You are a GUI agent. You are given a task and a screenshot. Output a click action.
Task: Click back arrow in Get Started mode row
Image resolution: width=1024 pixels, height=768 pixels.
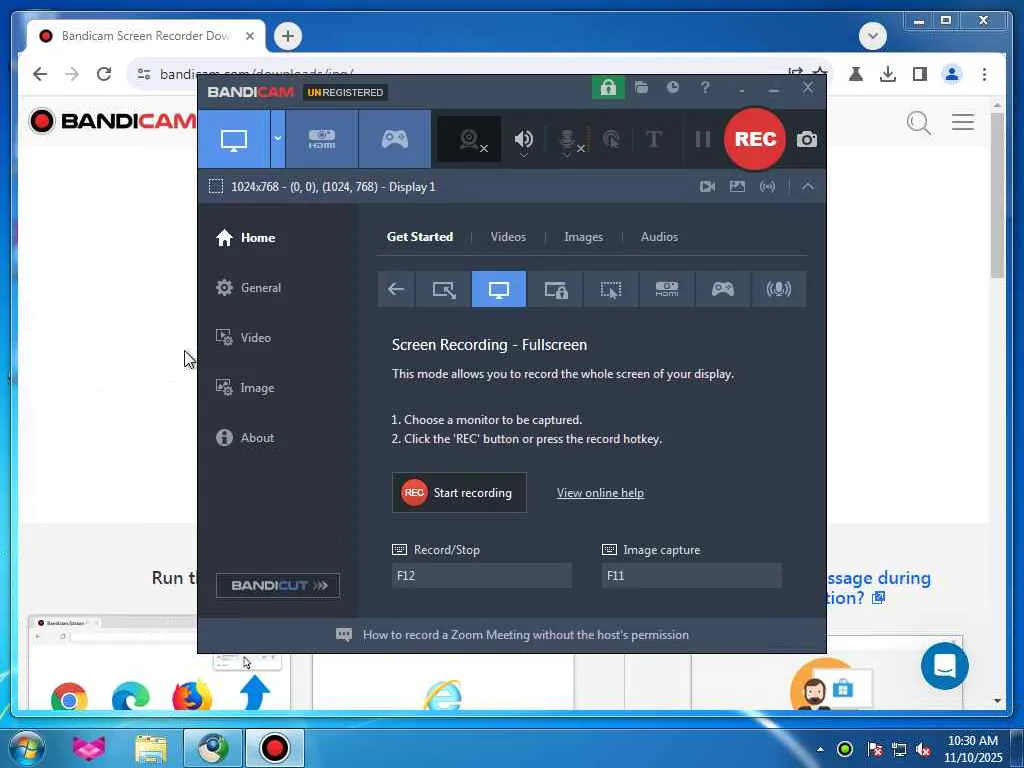(x=396, y=289)
